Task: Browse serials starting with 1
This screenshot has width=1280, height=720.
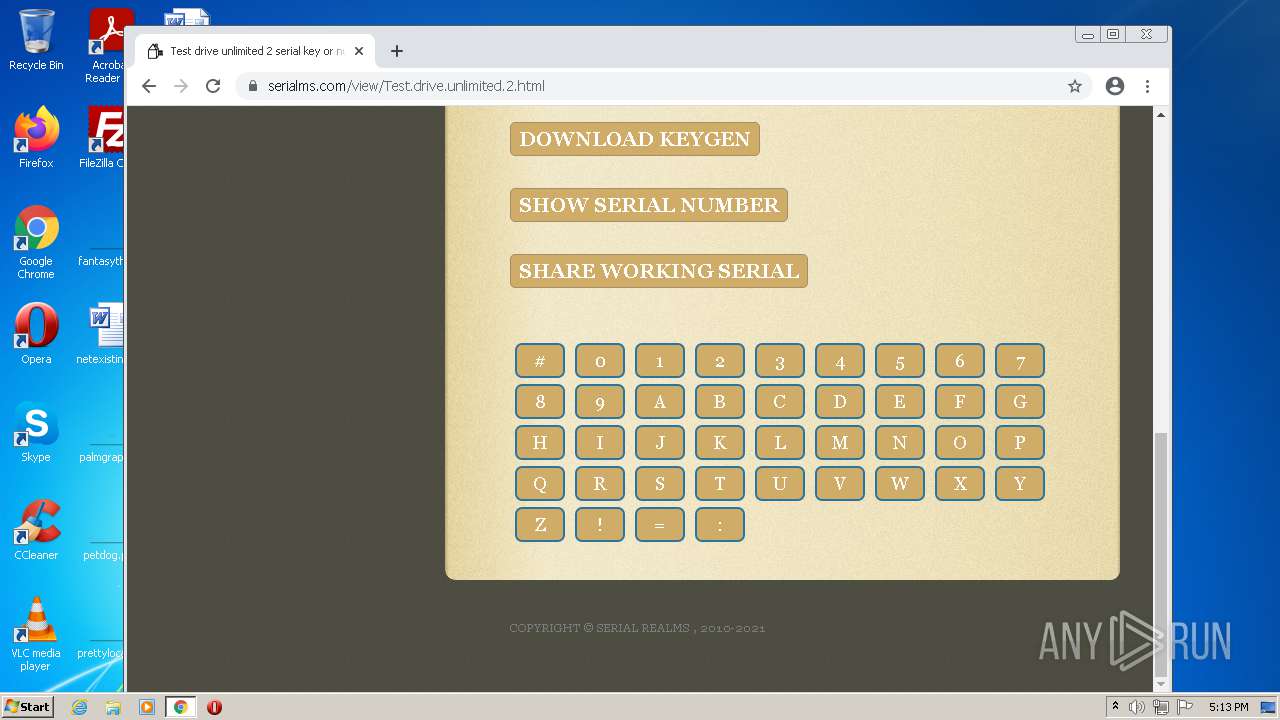Action: pyautogui.click(x=660, y=361)
